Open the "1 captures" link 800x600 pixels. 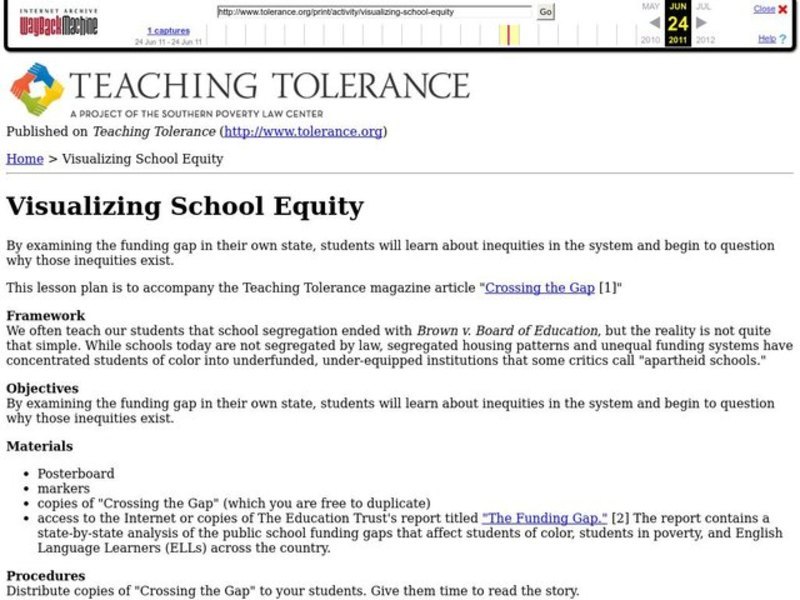168,30
